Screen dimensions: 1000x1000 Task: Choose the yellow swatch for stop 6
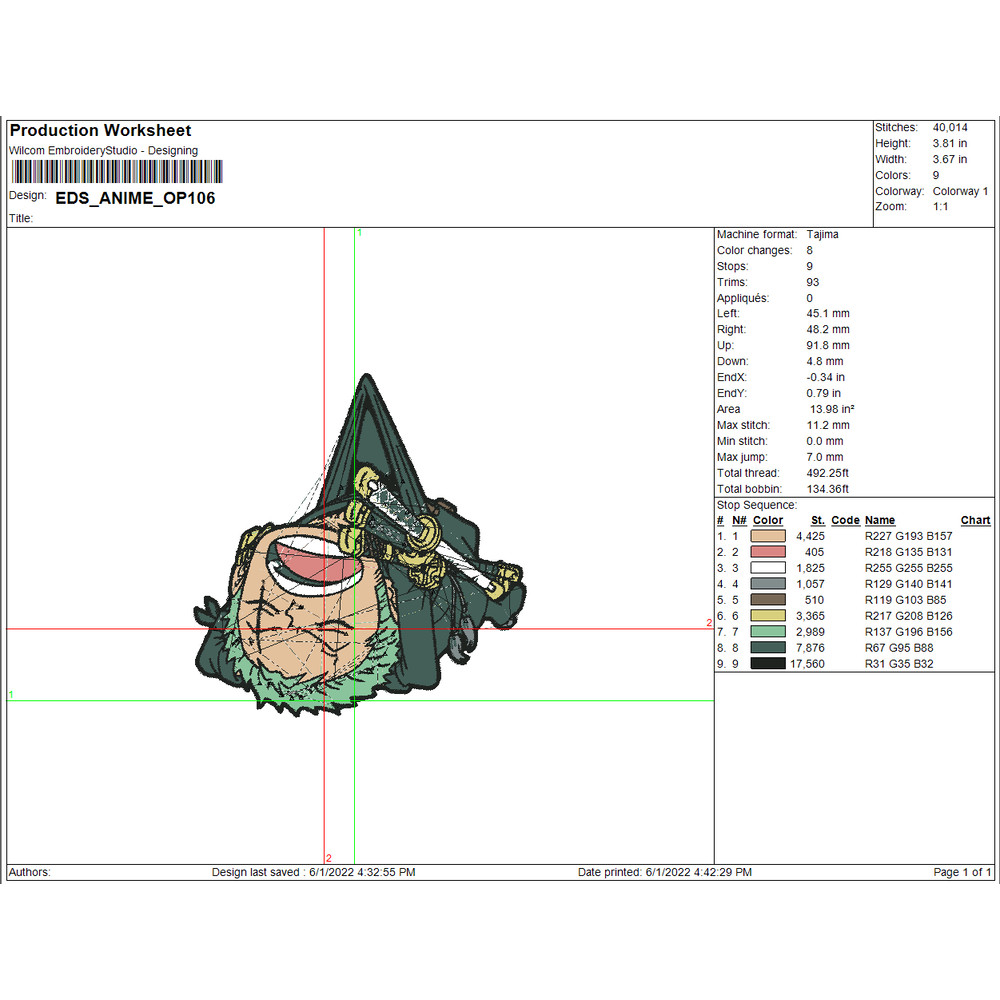768,616
